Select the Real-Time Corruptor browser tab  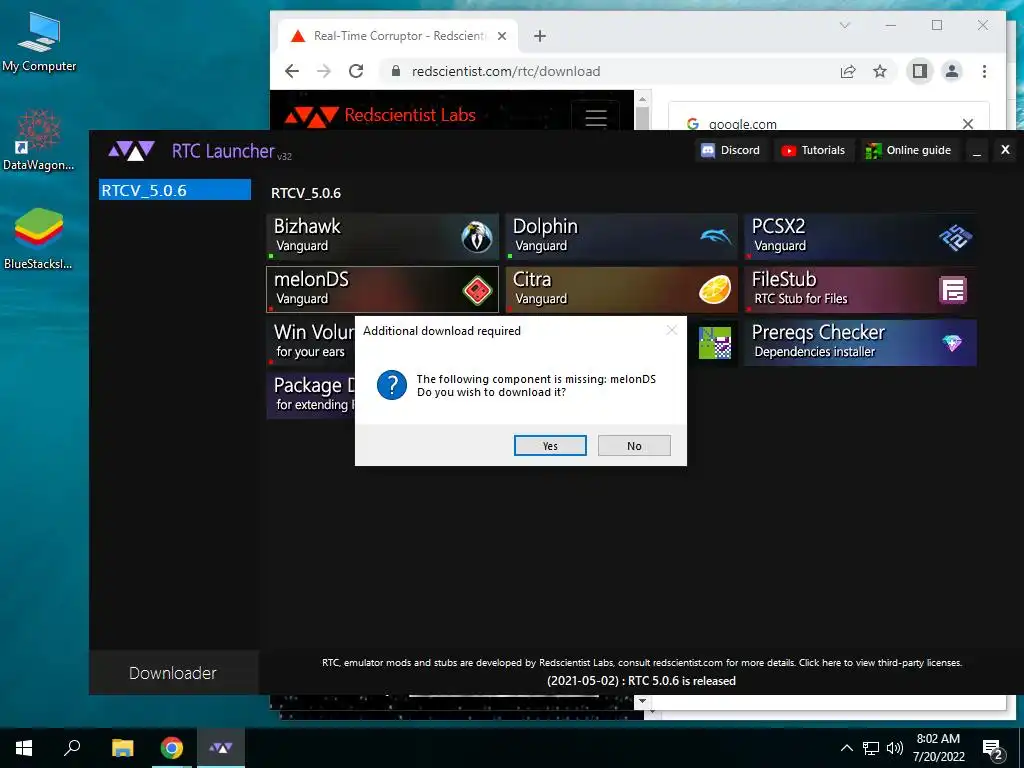(398, 36)
